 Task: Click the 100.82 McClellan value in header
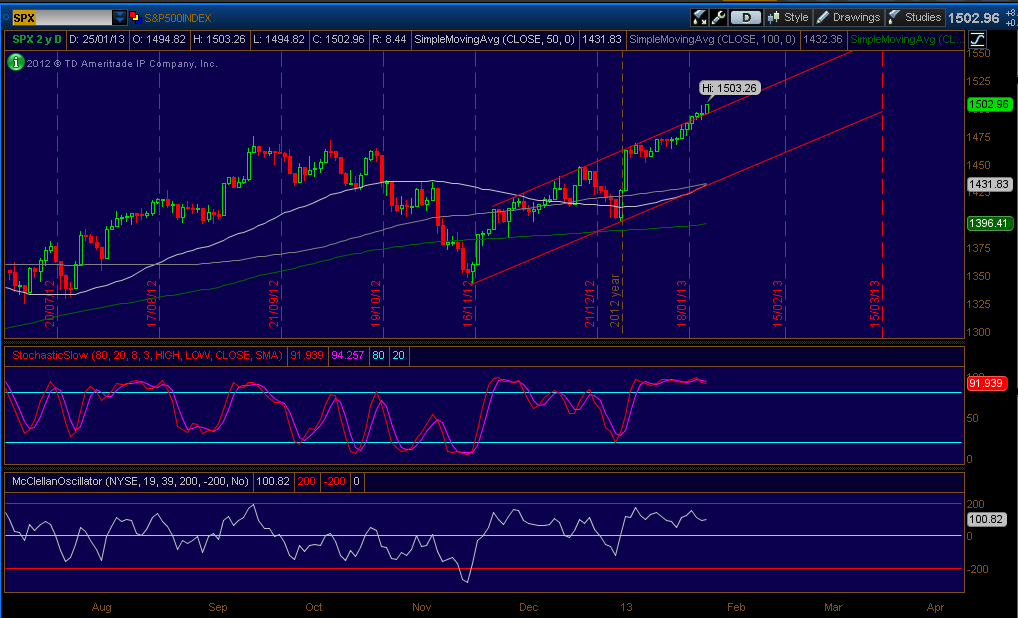(273, 482)
